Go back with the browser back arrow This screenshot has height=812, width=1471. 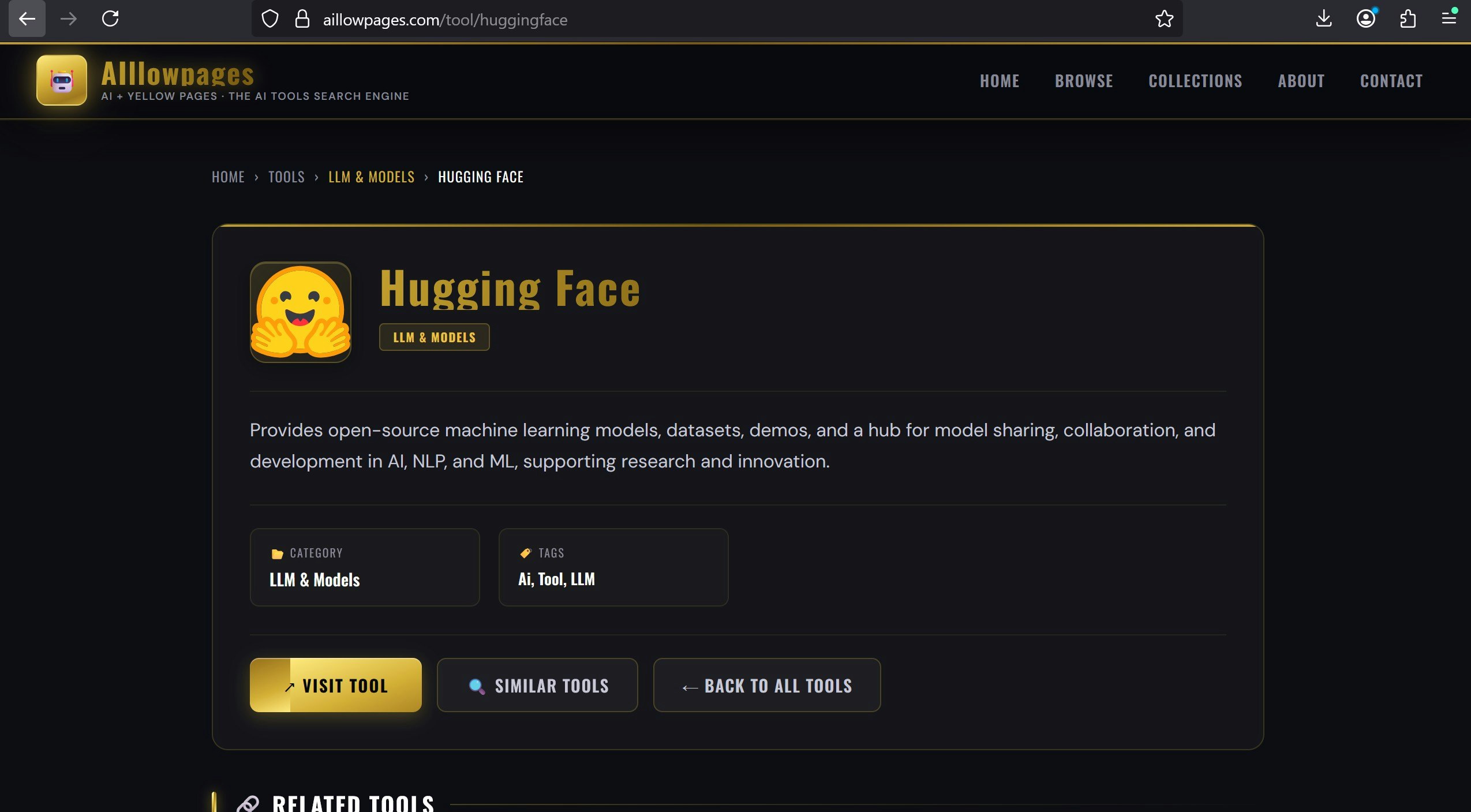27,19
